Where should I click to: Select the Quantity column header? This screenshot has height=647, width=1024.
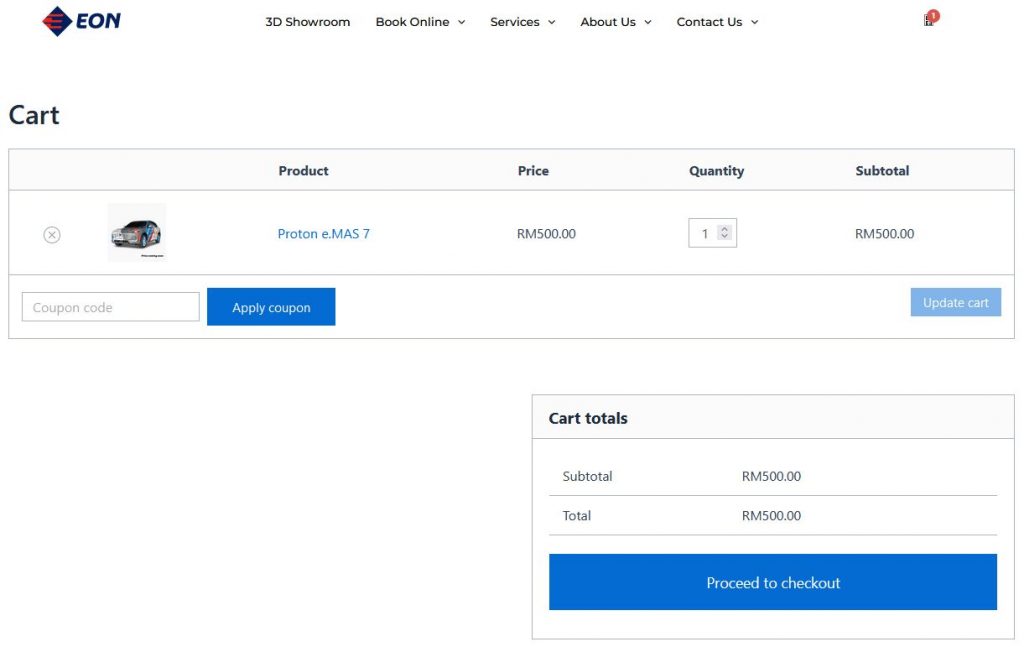[x=716, y=170]
